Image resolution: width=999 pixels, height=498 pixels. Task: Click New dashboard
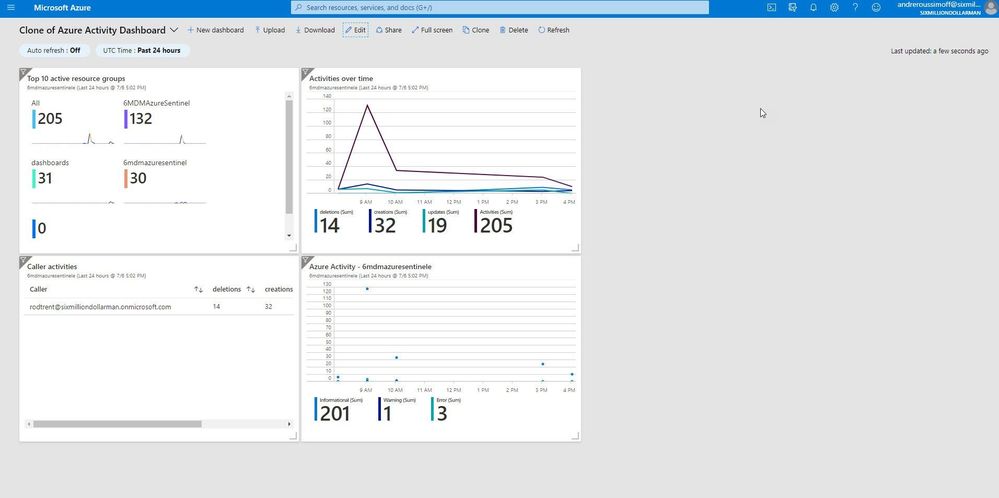pyautogui.click(x=215, y=30)
